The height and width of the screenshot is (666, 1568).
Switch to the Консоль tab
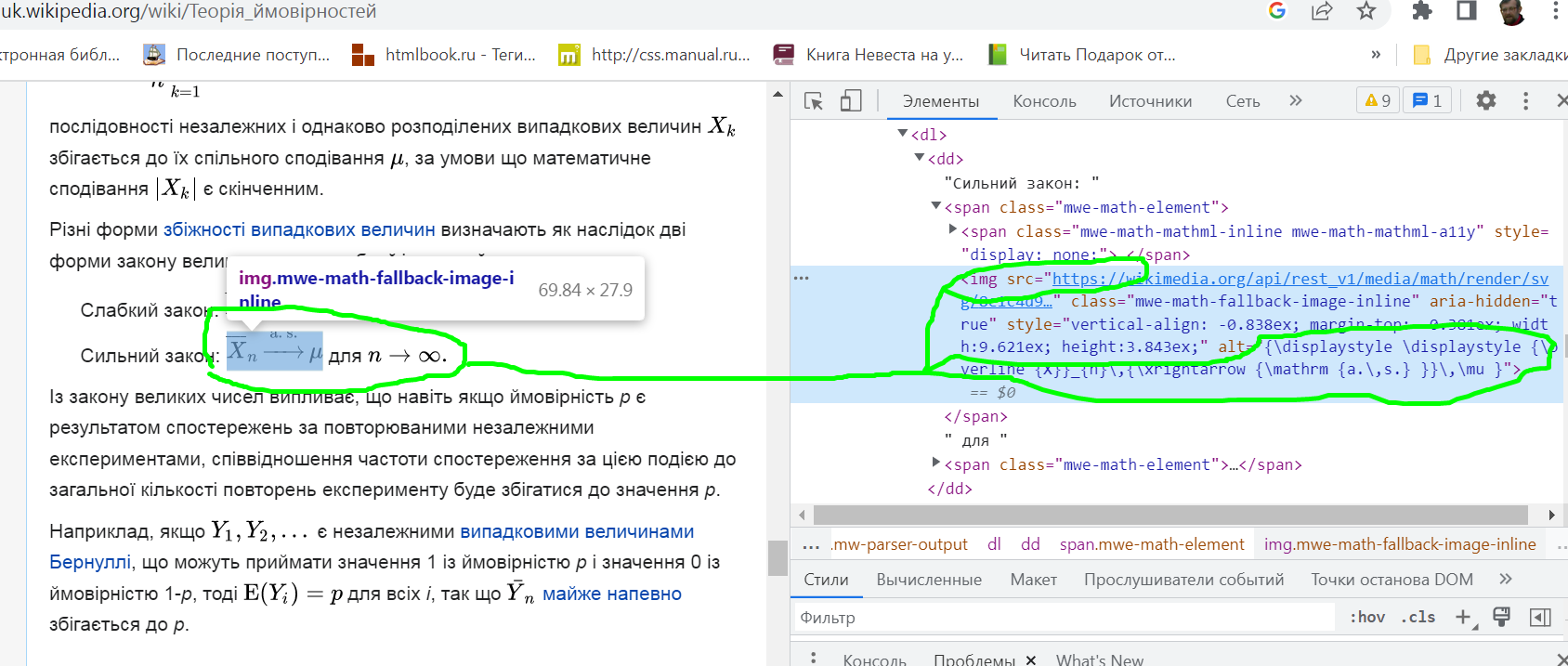click(1044, 101)
